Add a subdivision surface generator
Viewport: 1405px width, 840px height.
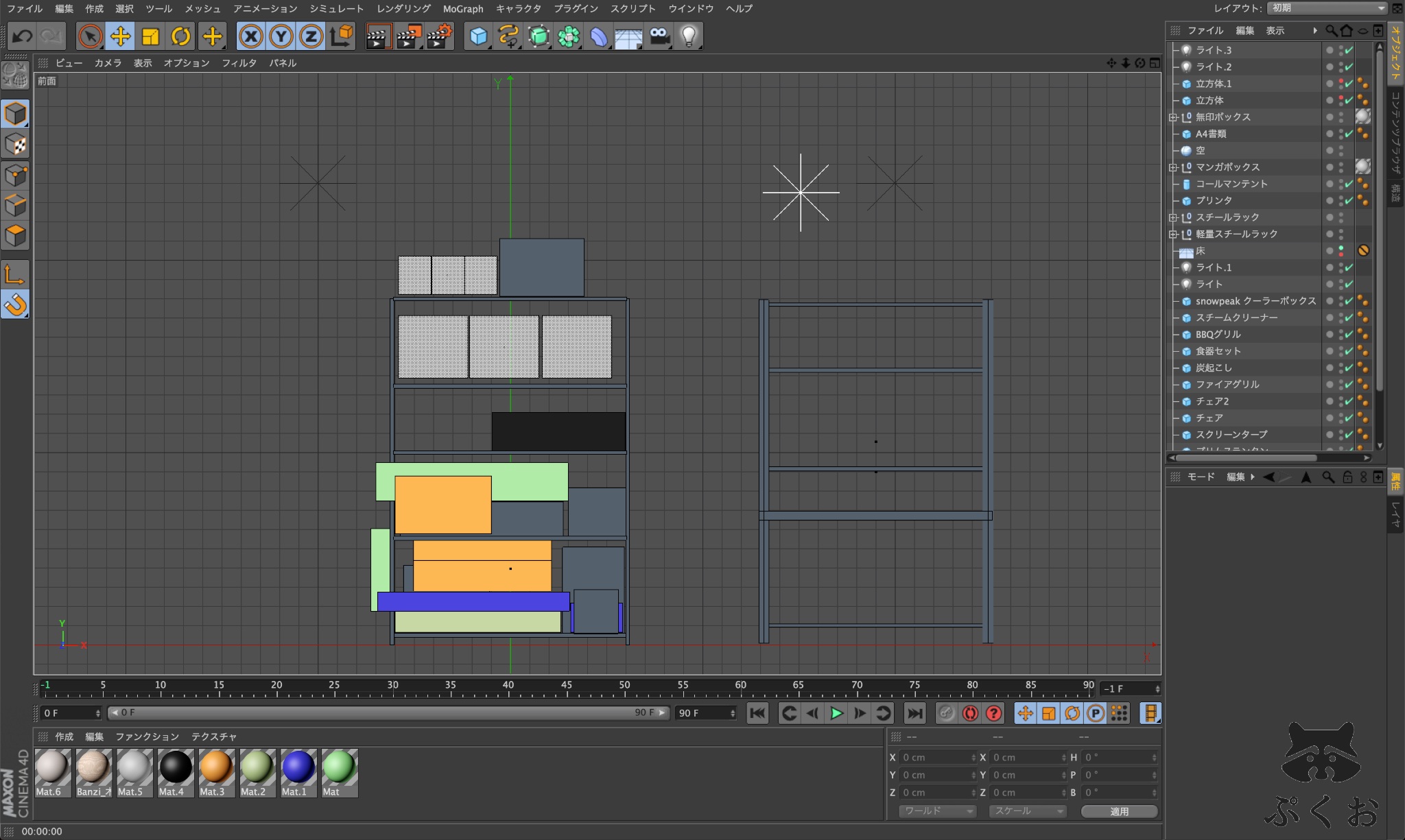tap(539, 36)
